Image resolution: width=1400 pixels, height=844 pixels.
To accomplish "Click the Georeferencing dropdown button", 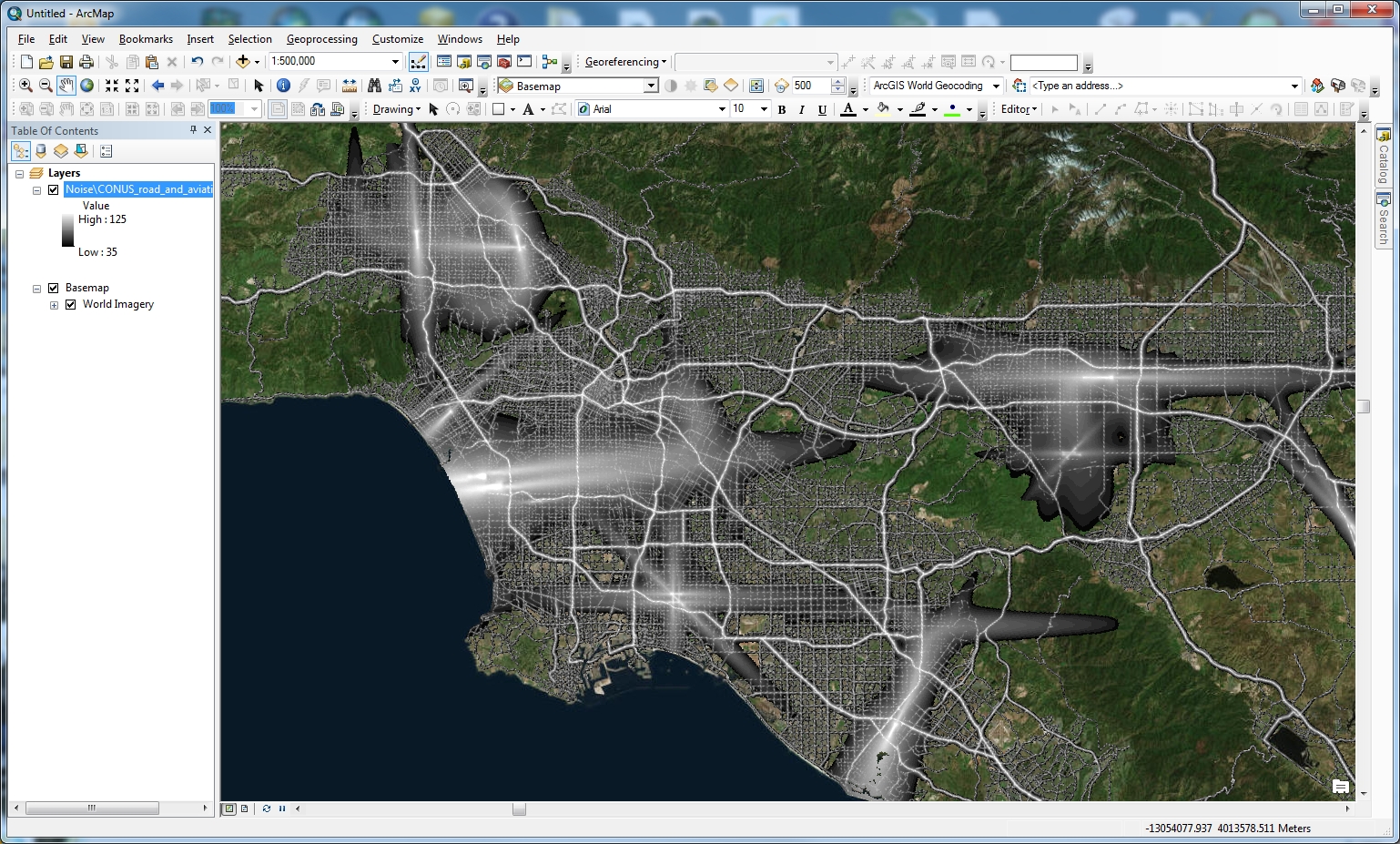I will (625, 62).
